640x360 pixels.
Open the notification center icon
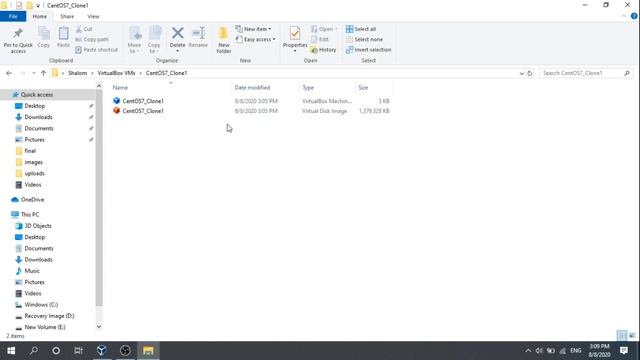(x=624, y=351)
